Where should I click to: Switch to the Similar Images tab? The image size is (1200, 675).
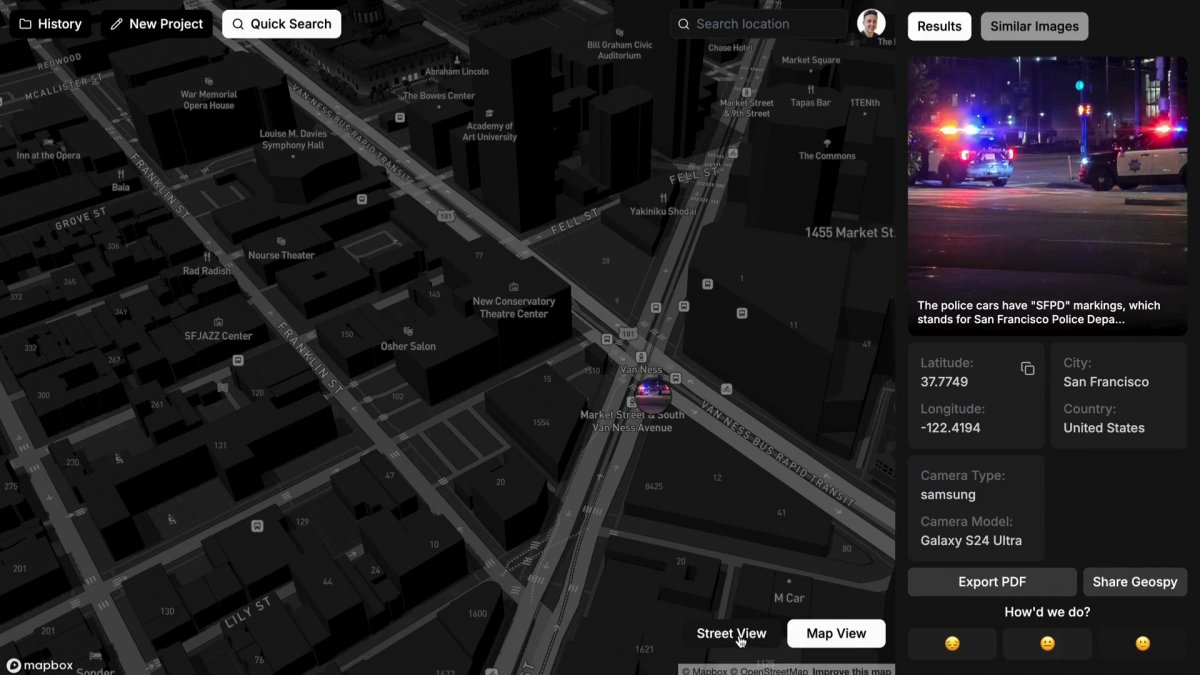click(1034, 26)
